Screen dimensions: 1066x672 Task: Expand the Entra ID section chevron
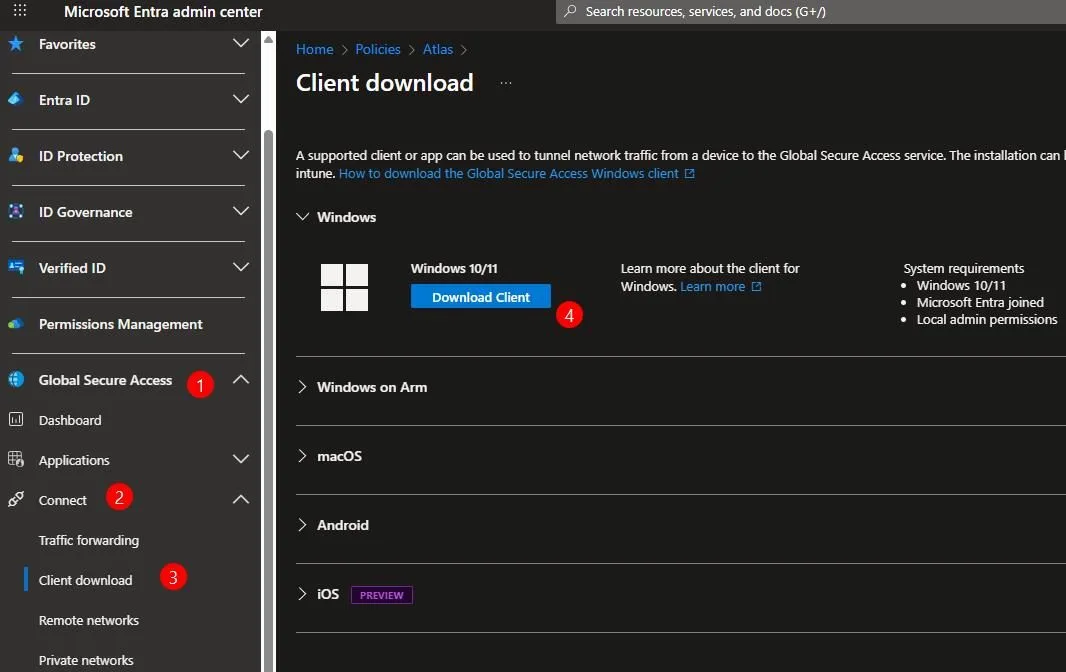241,99
